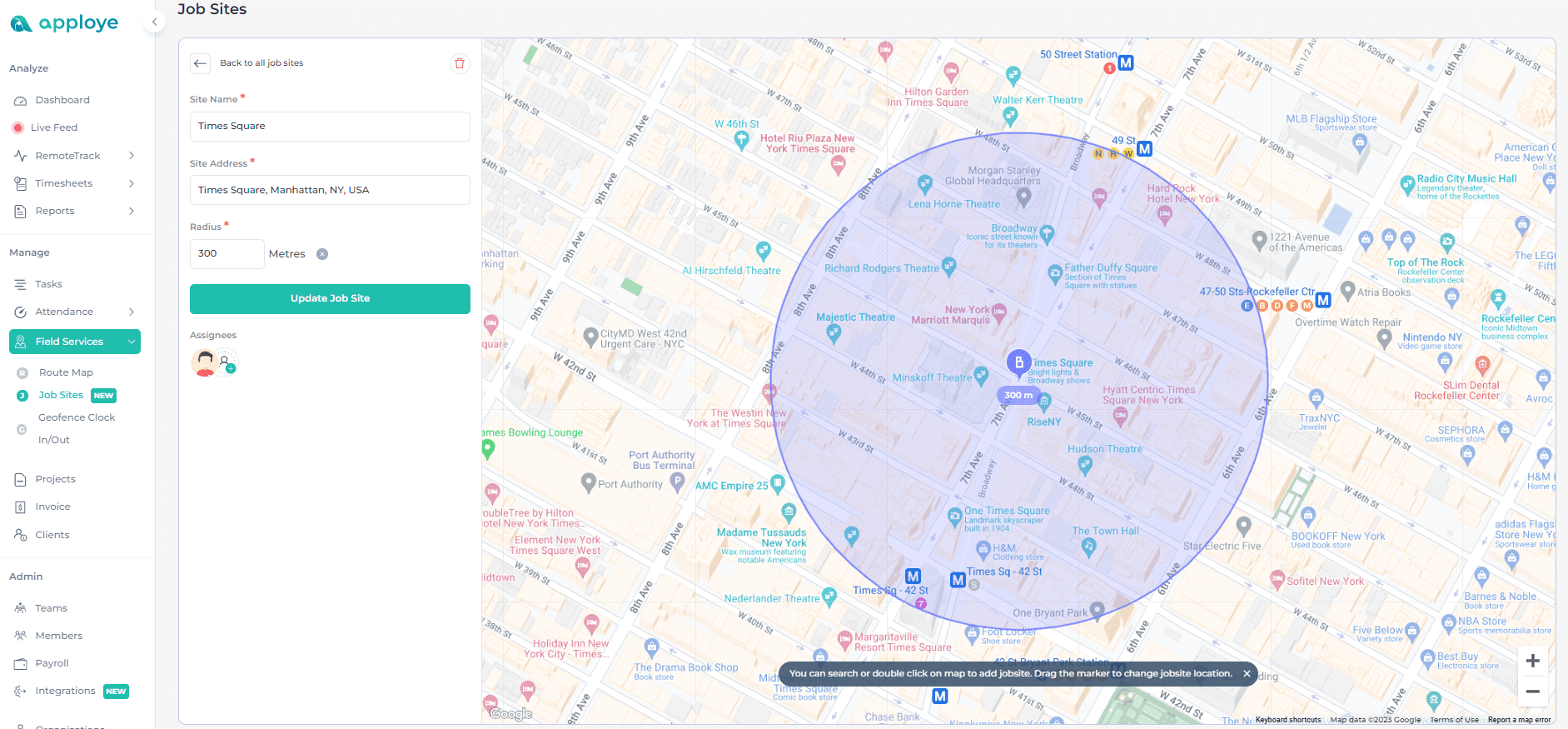Click the Hard Rock Hotel New York marker

(x=1164, y=214)
